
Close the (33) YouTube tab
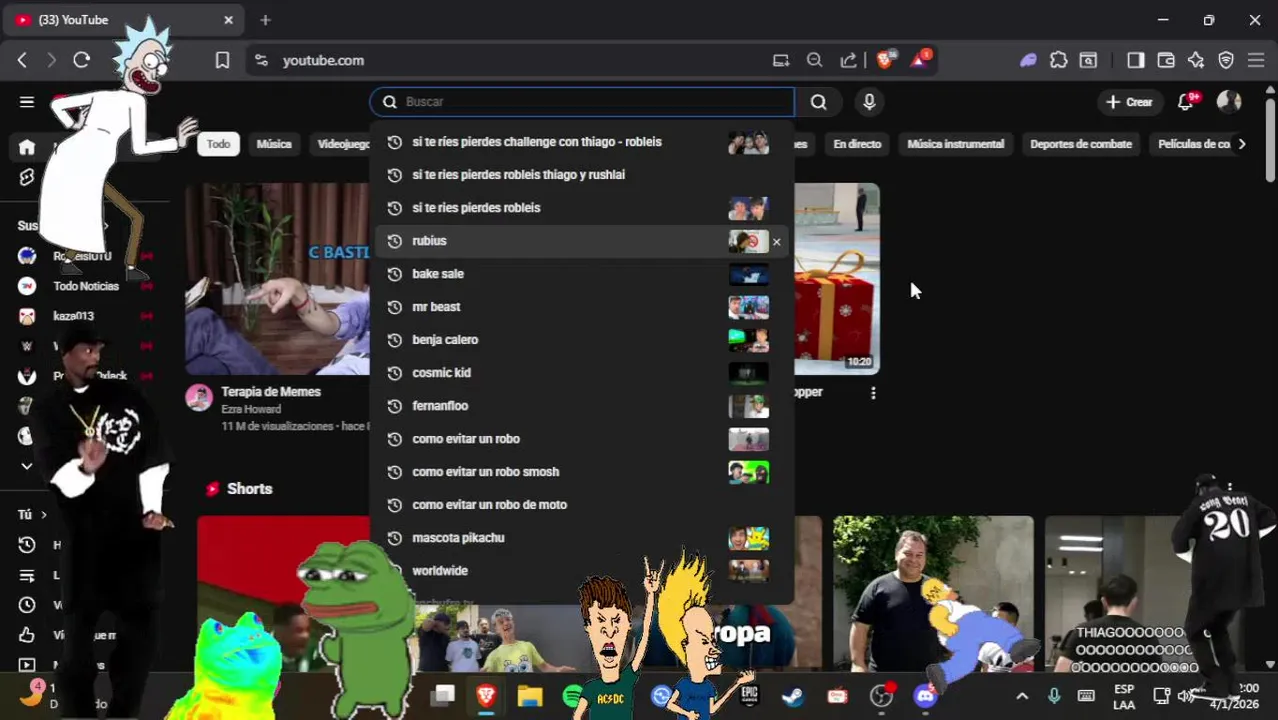(228, 20)
